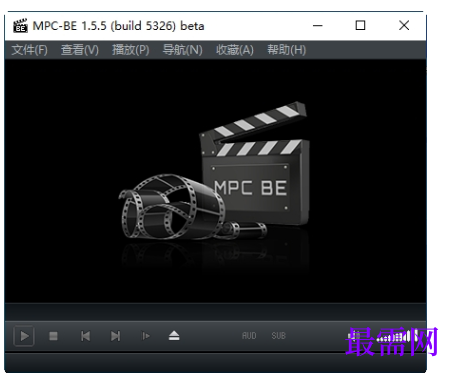Viewport: 457px width, 373px height.
Task: Click the MPC-BE app icon in title bar
Action: click(20, 26)
